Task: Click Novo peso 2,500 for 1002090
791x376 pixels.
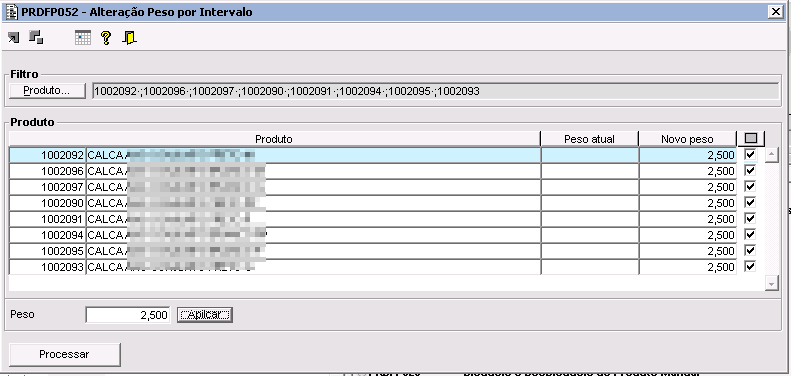Action: (688, 203)
